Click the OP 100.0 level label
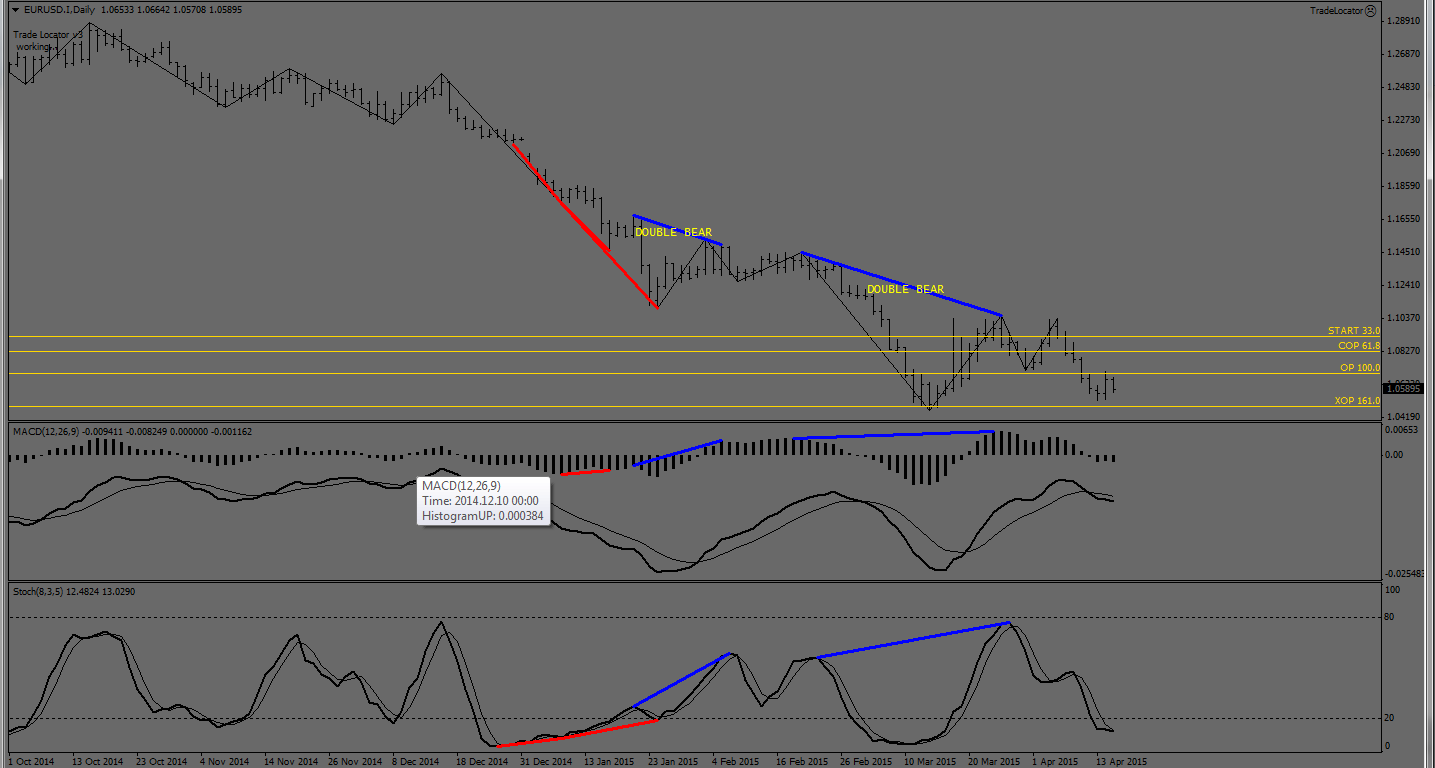 pos(1360,368)
